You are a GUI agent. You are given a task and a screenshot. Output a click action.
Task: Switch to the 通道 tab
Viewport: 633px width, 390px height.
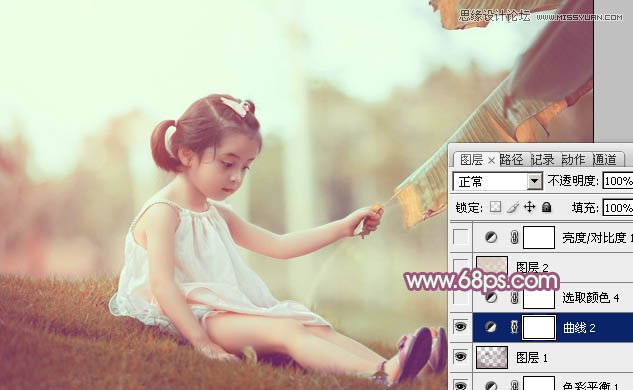pos(604,160)
